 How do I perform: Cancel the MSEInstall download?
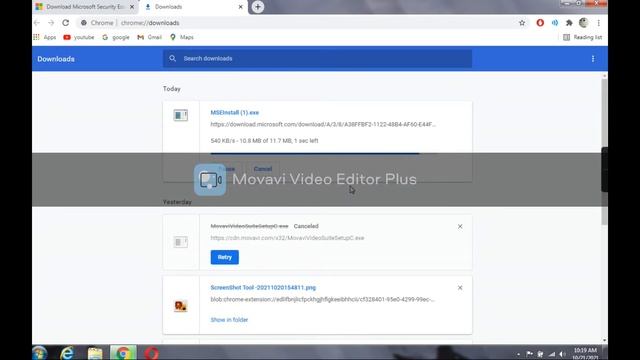[x=262, y=169]
